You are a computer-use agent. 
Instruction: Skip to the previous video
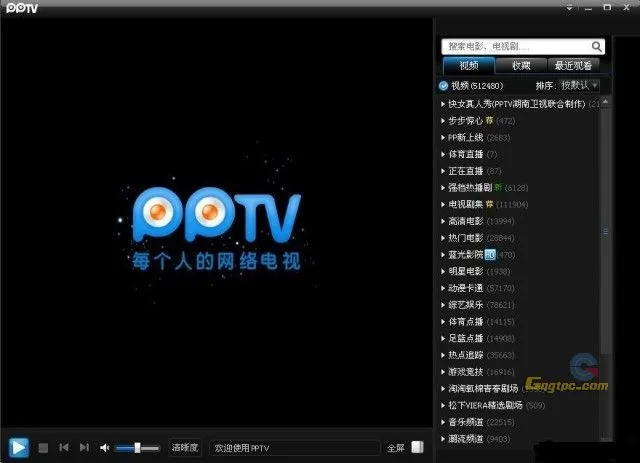64,447
